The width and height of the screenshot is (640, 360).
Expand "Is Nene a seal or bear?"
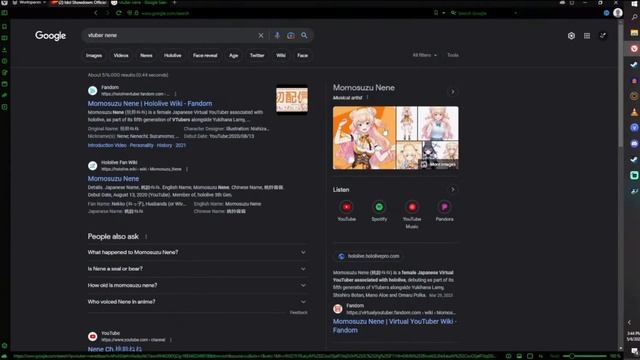click(x=198, y=269)
